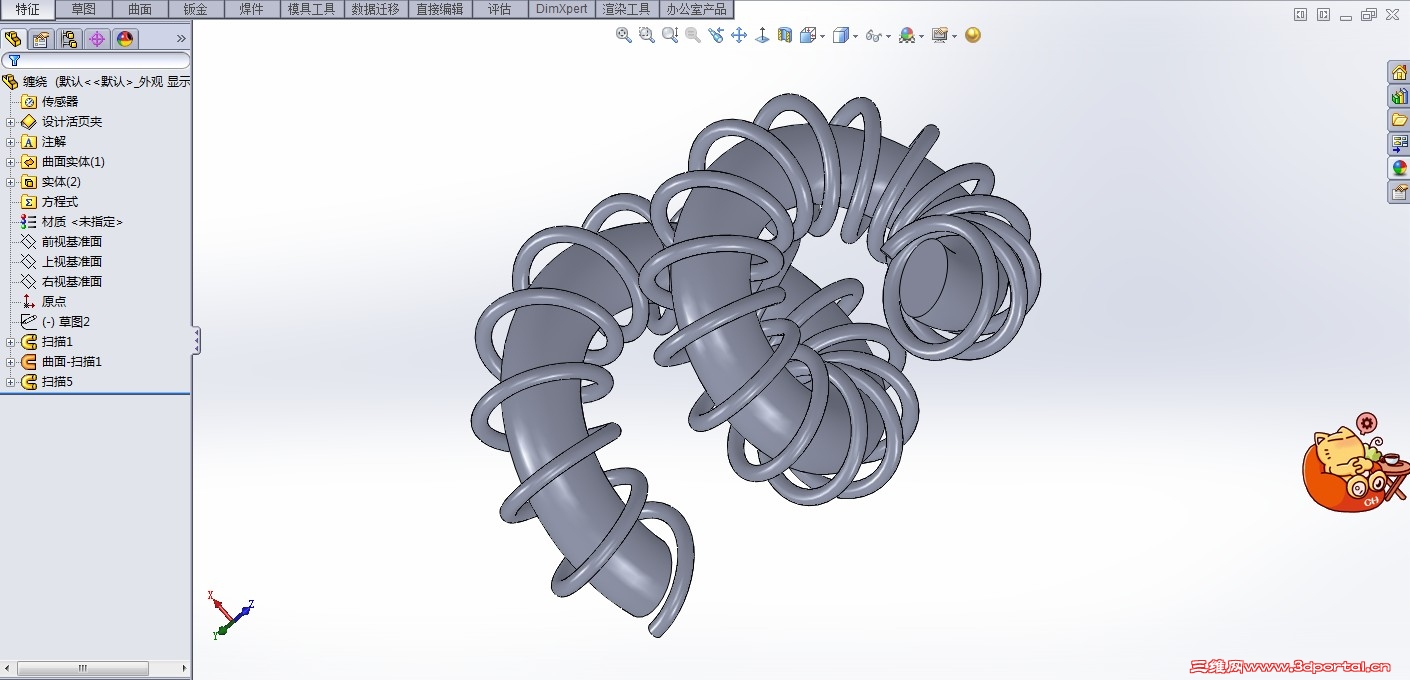Open the Hide/Show Items dropdown arrow
Screen dimensions: 1410x680
[x=888, y=36]
